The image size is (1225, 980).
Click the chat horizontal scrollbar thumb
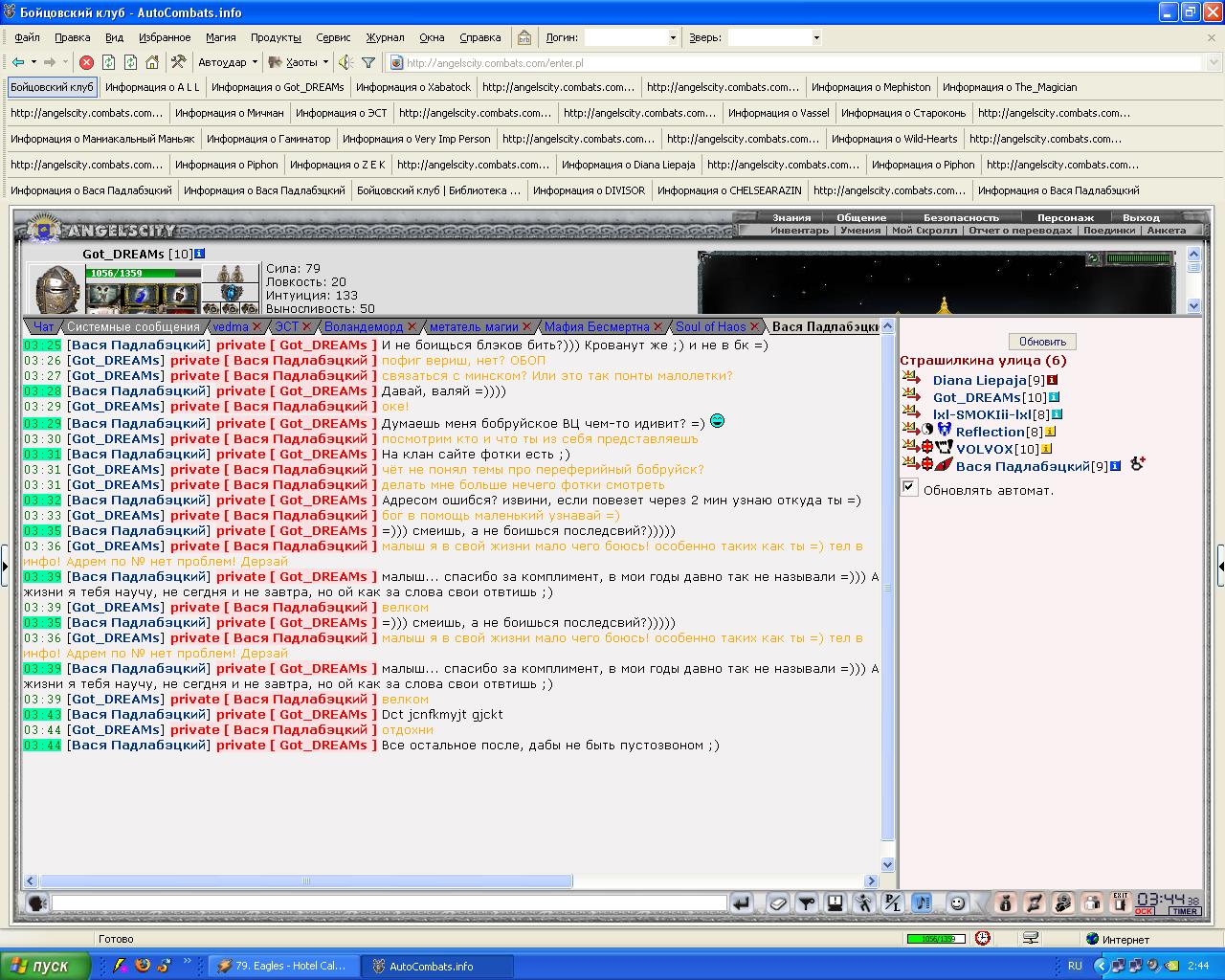coord(306,880)
